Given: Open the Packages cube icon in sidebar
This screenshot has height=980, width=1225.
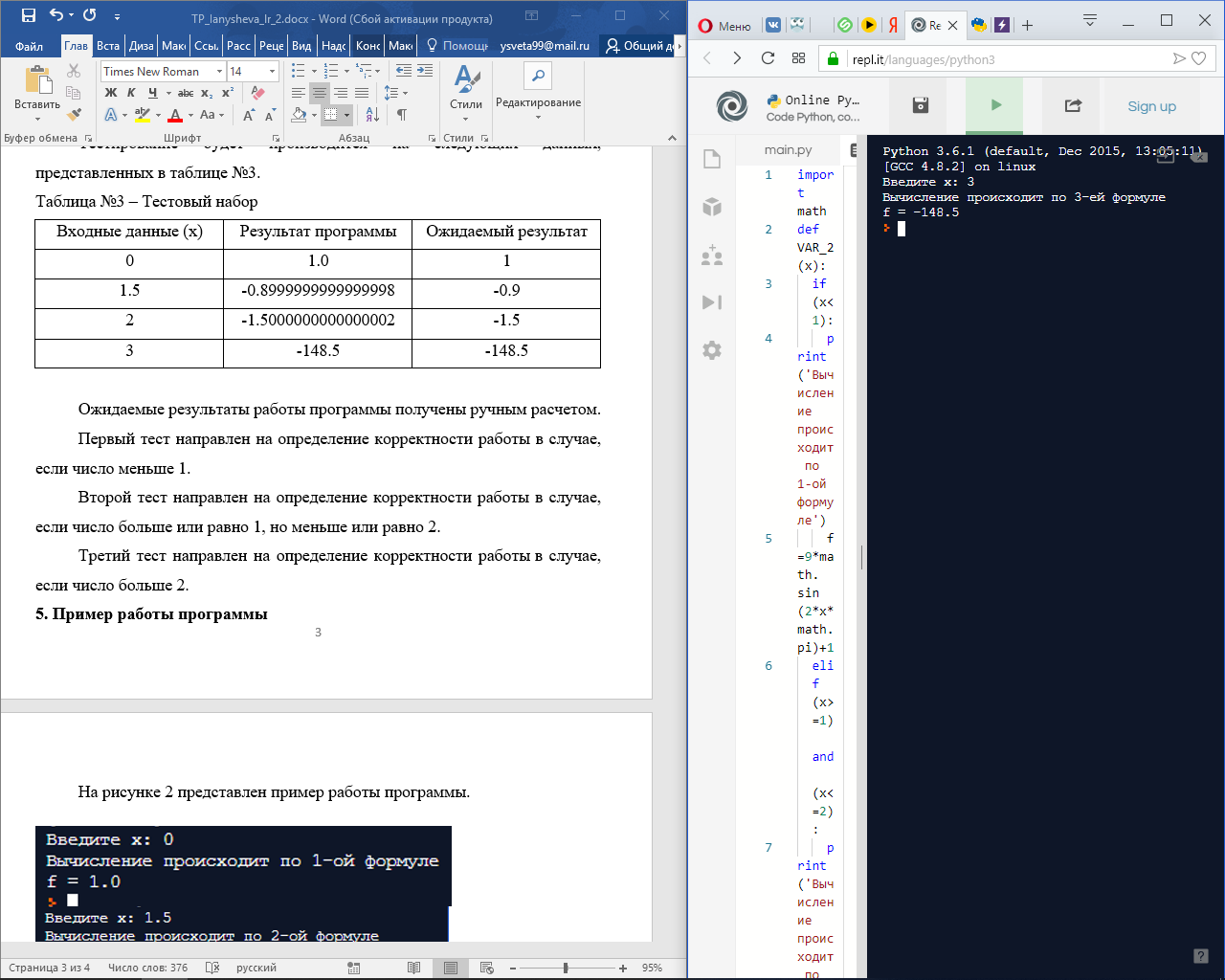Looking at the screenshot, I should tap(712, 207).
